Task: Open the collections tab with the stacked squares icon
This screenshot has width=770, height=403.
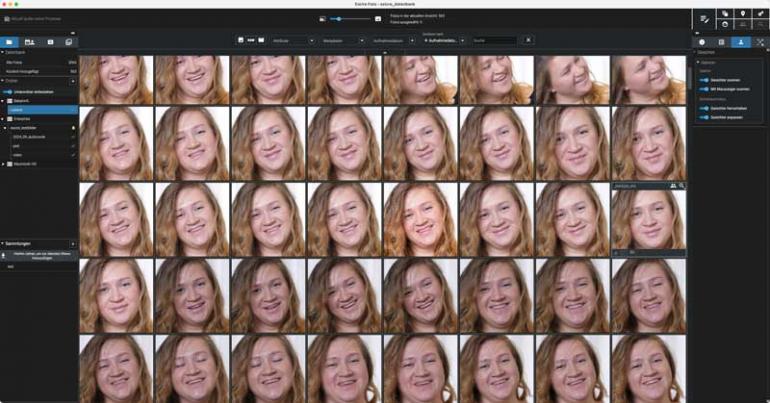Action: 69,42
